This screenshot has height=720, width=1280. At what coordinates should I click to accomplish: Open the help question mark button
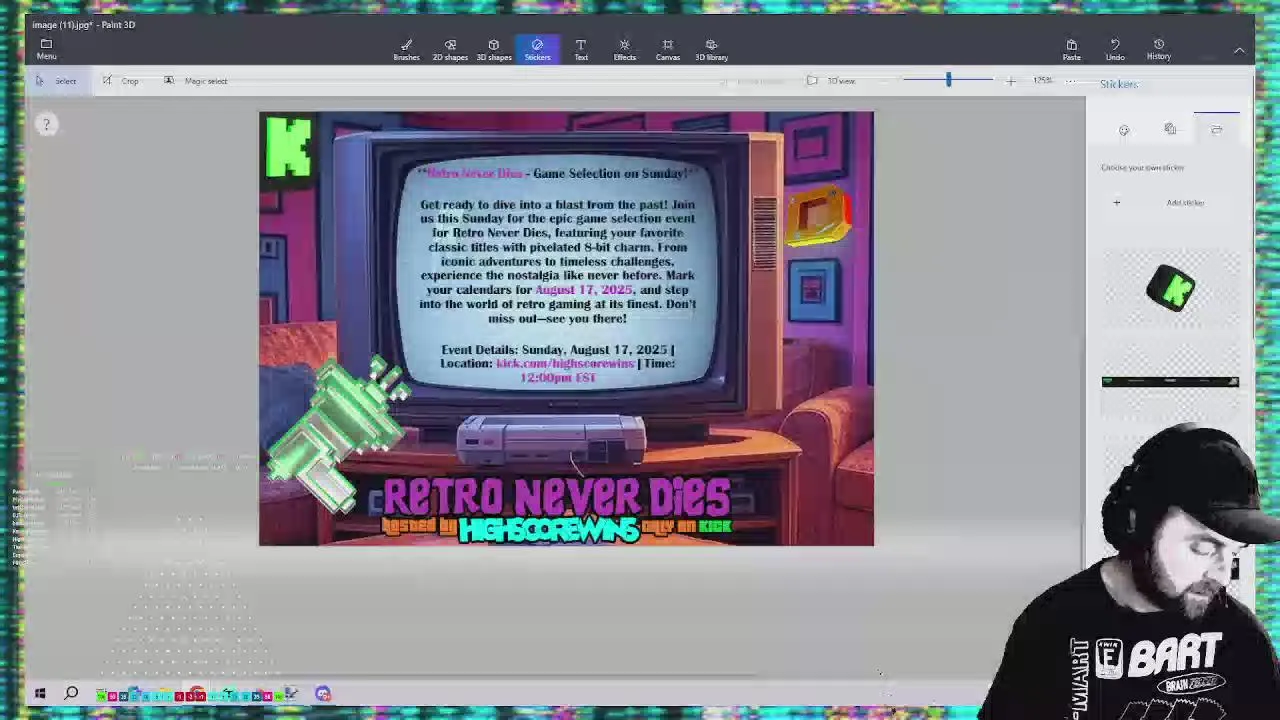click(x=45, y=124)
